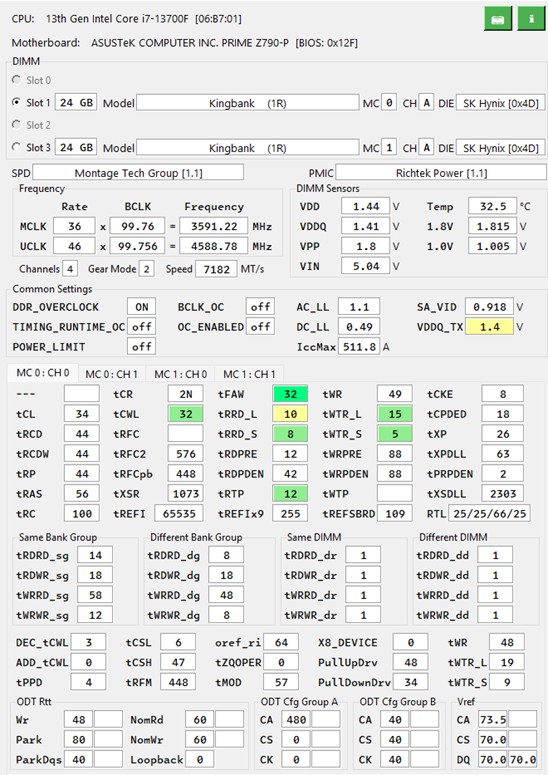
Task: Click the tRDRD_sg value 14
Action: coord(95,556)
